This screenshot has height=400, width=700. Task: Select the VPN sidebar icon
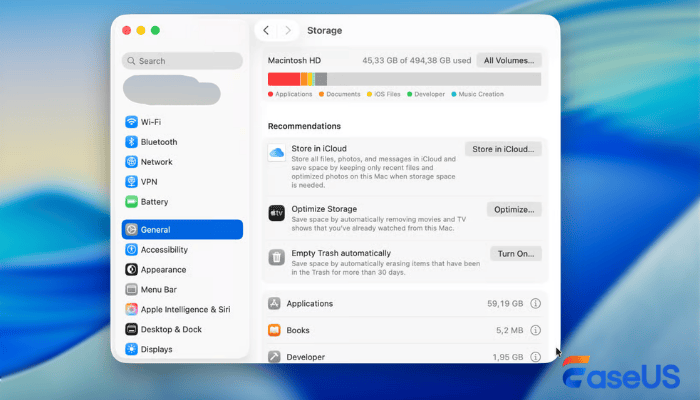point(131,182)
